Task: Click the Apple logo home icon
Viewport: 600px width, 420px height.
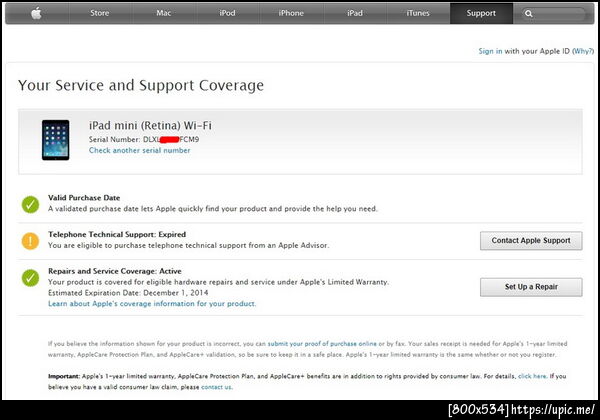Action: tap(36, 13)
